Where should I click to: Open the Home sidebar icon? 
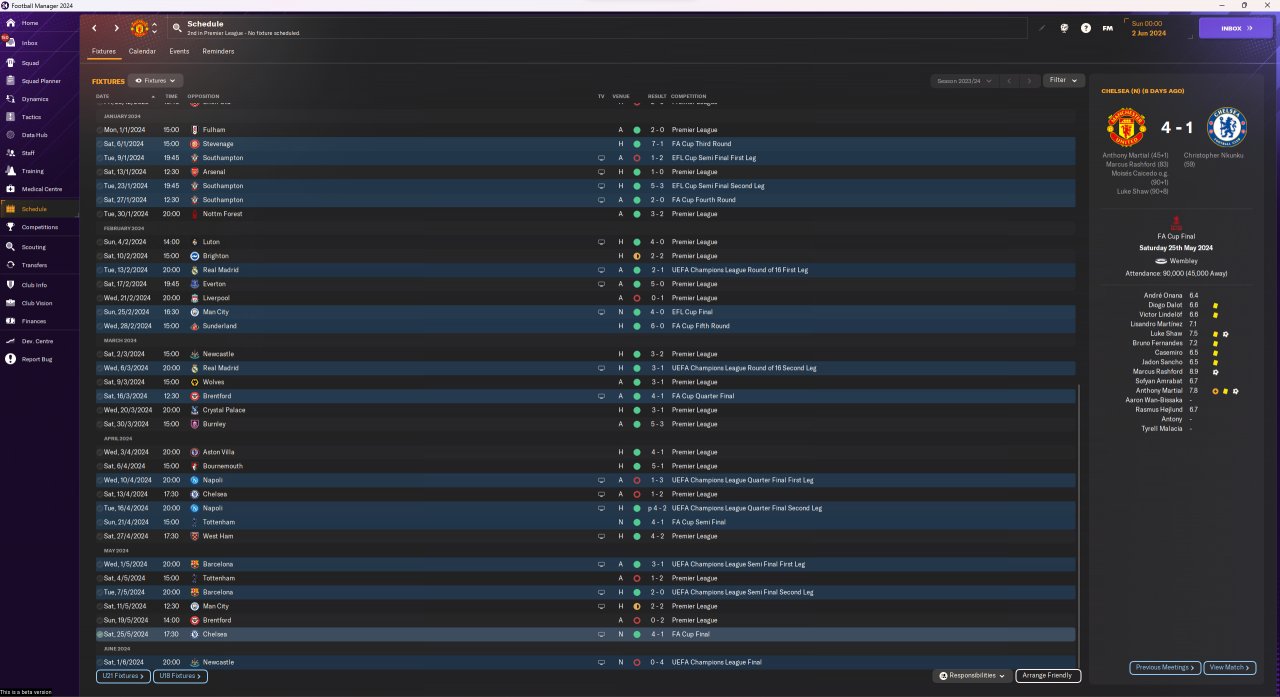[9, 22]
